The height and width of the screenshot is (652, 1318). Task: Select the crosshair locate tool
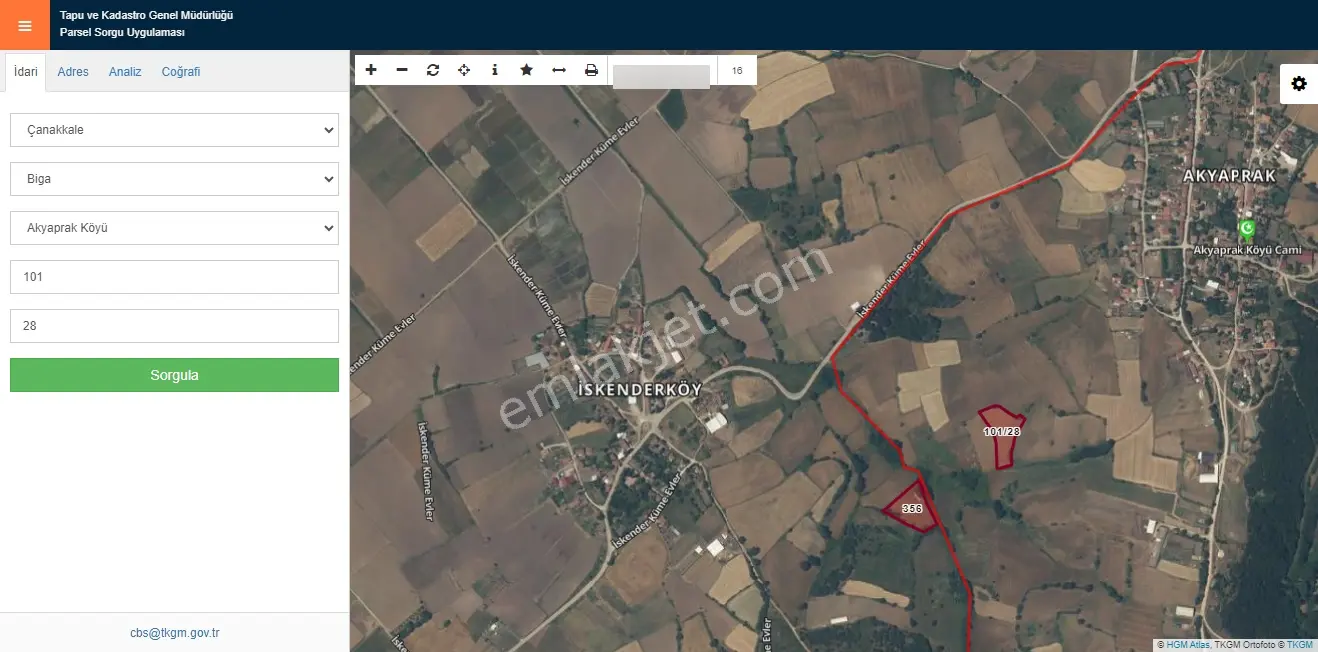(464, 70)
